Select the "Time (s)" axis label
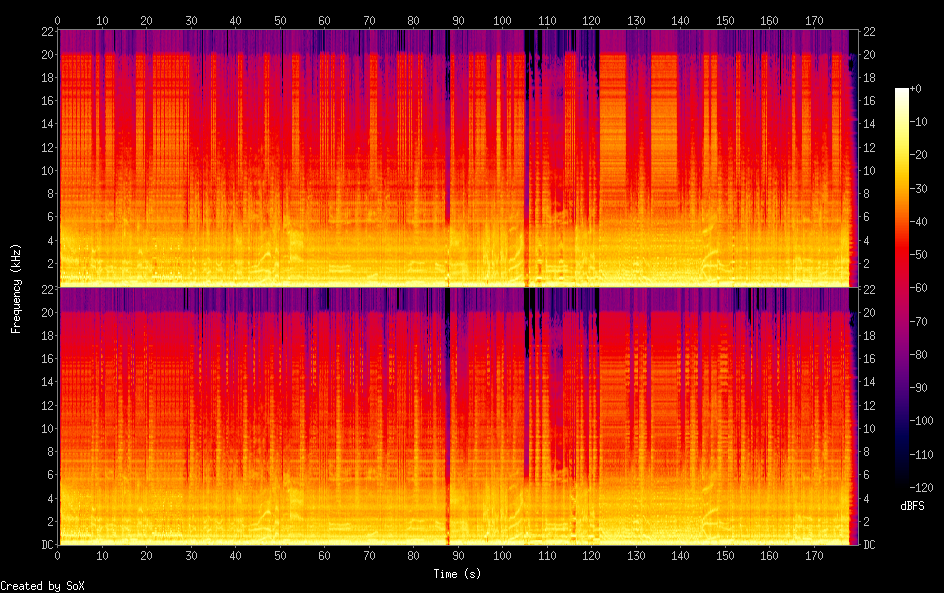Screen dimensions: 944x593 458,574
